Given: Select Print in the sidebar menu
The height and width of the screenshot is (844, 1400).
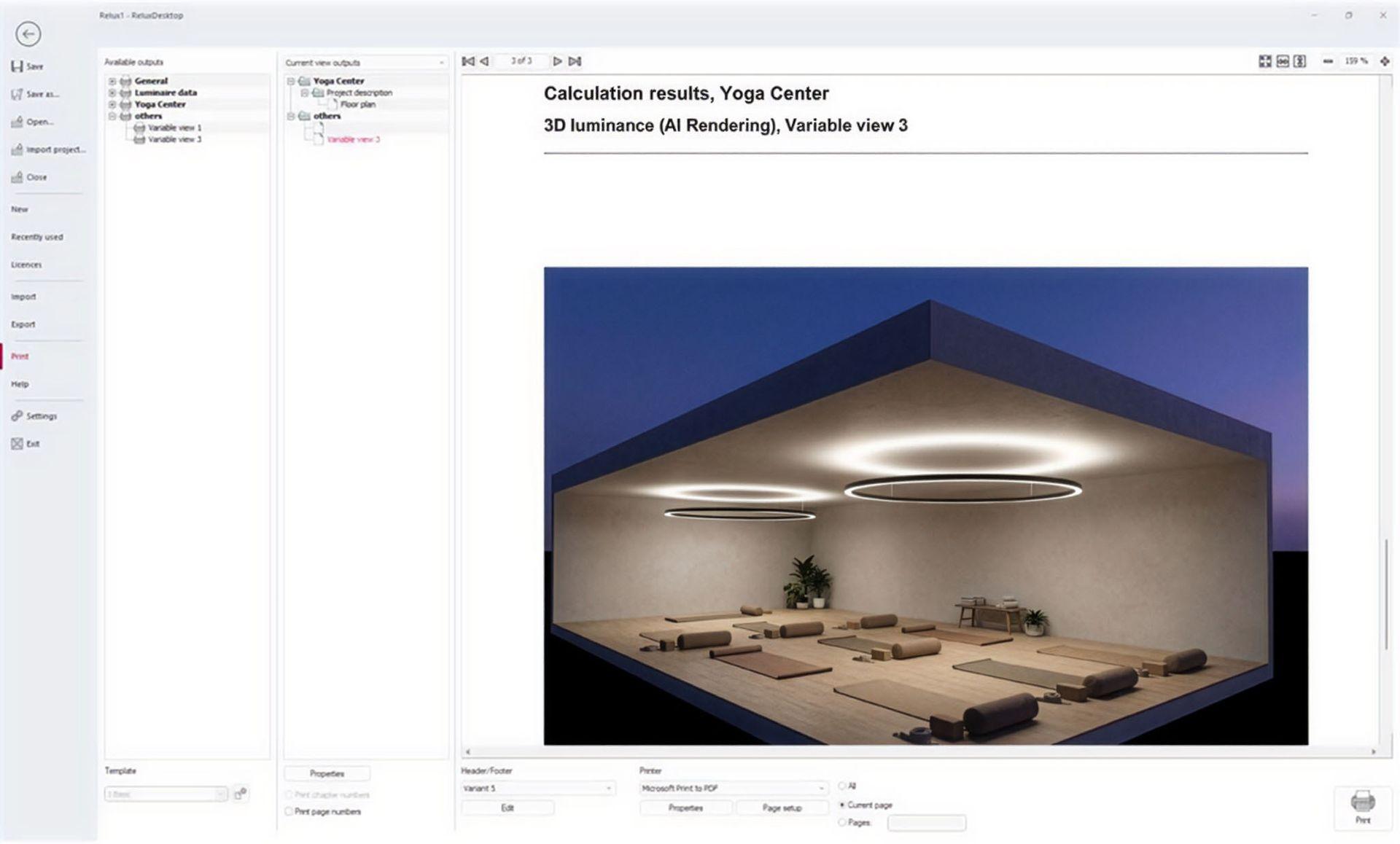Looking at the screenshot, I should [20, 356].
